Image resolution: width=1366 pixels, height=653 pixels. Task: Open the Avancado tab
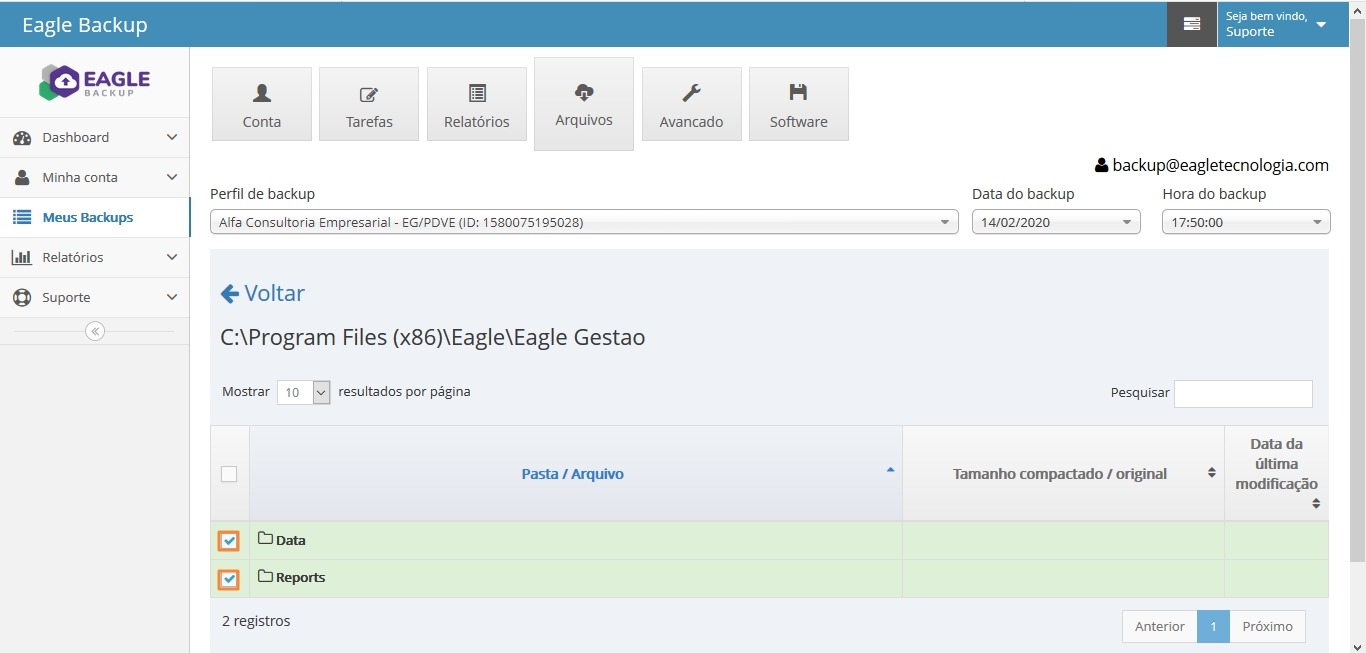pyautogui.click(x=692, y=104)
